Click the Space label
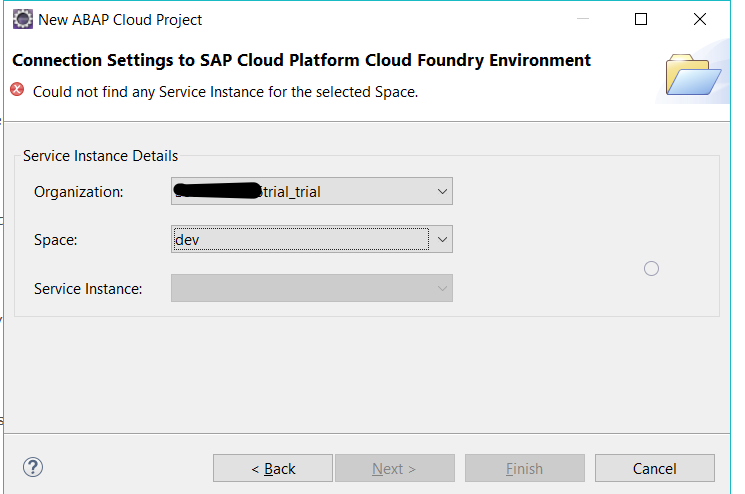The width and height of the screenshot is (745, 494). click(x=56, y=240)
